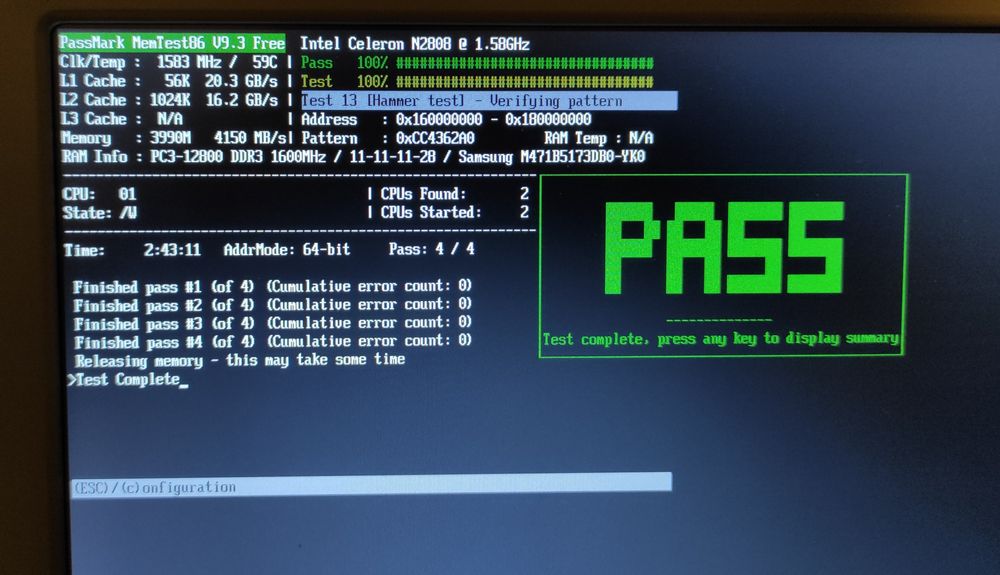Click the AddrMode: 64-bit label

[287, 249]
